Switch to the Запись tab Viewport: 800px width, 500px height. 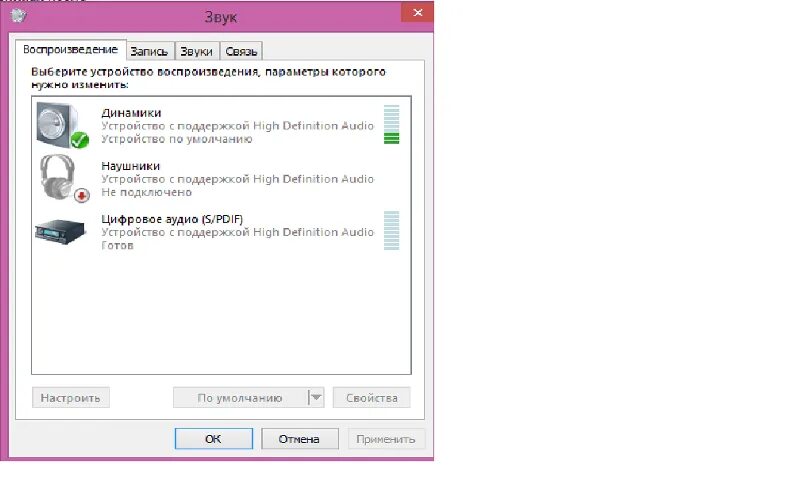pyautogui.click(x=149, y=51)
